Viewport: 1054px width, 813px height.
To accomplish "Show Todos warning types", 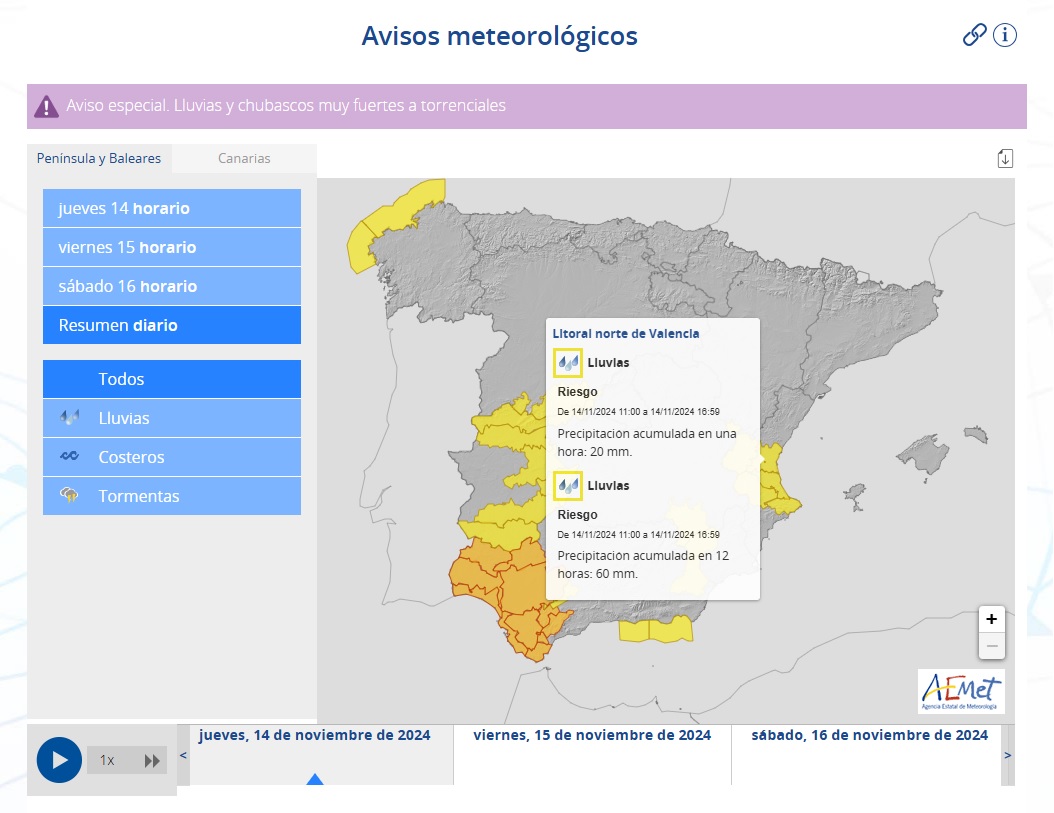I will [172, 379].
